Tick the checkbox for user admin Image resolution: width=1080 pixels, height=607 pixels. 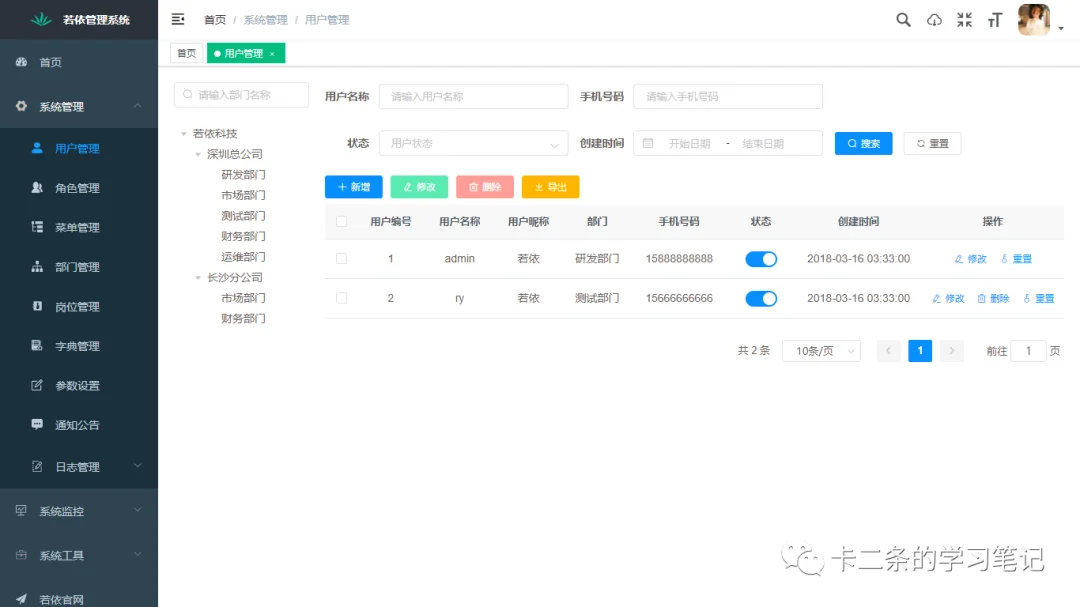(342, 258)
